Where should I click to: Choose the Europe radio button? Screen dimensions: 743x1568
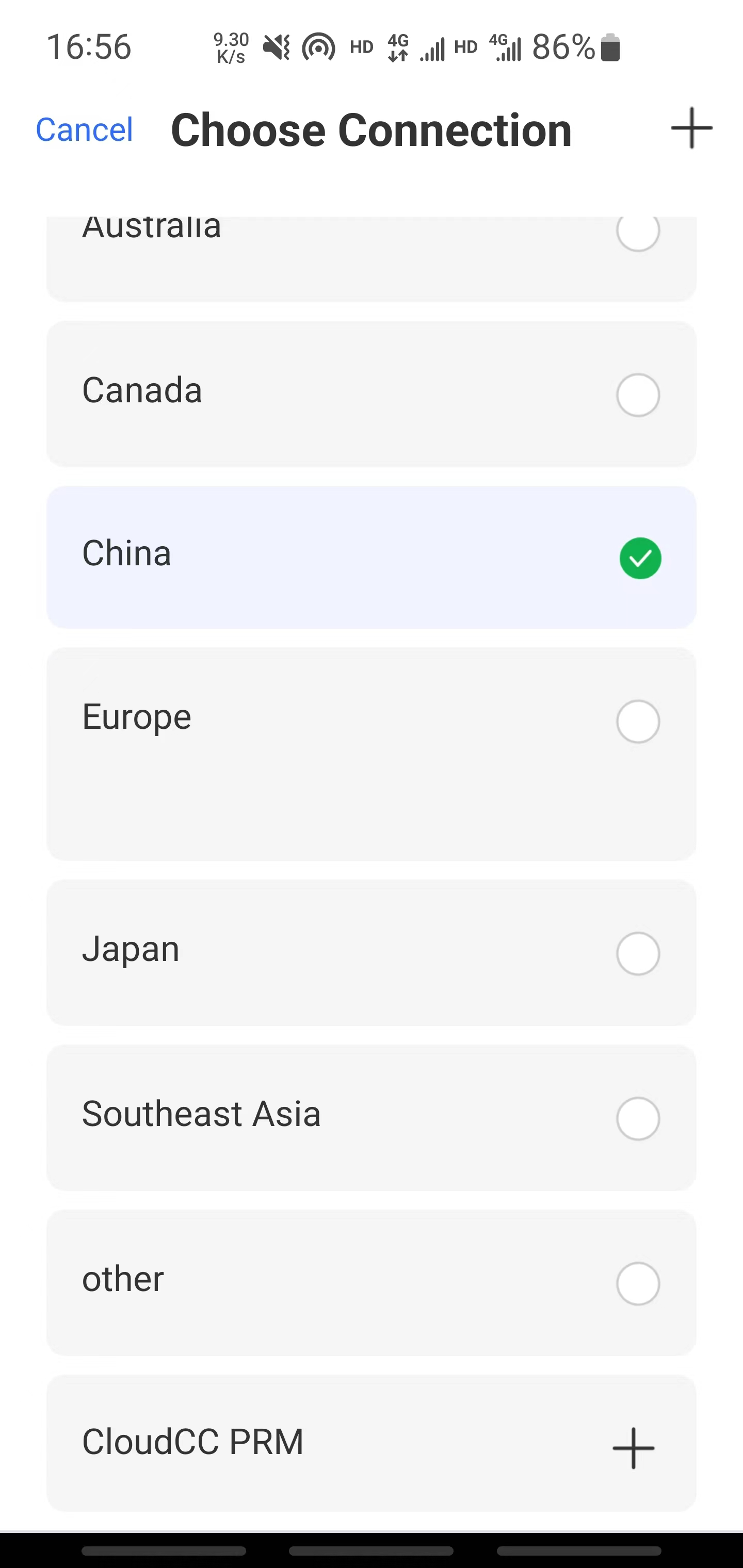pos(638,722)
